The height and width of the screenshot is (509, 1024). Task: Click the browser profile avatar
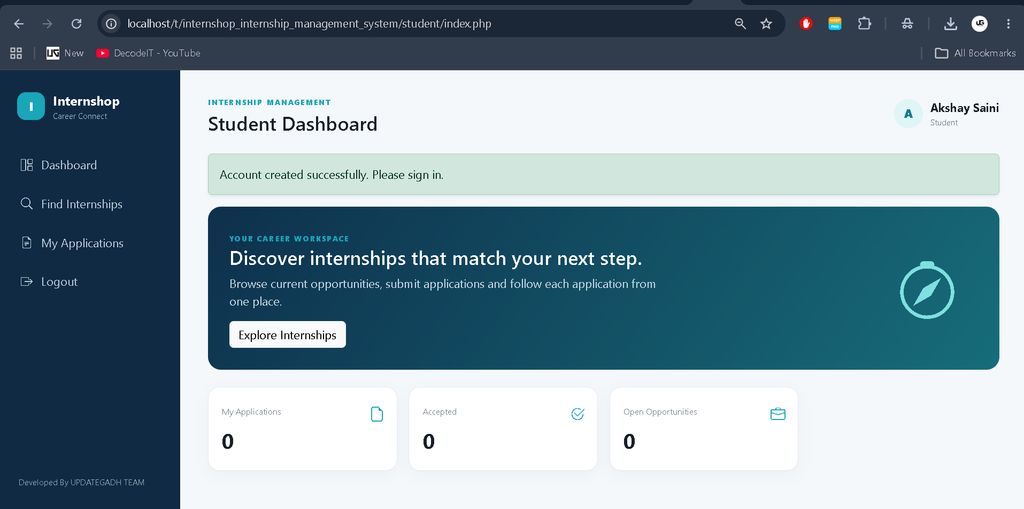(x=979, y=24)
